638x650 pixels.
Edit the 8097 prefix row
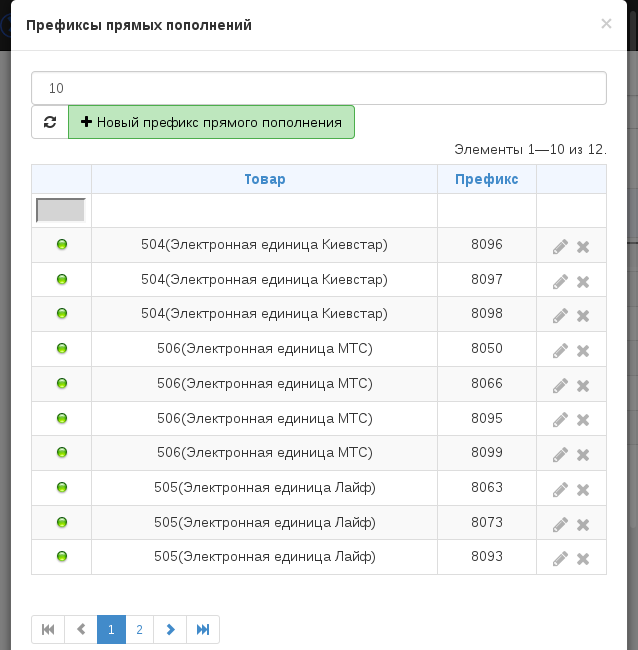(560, 281)
